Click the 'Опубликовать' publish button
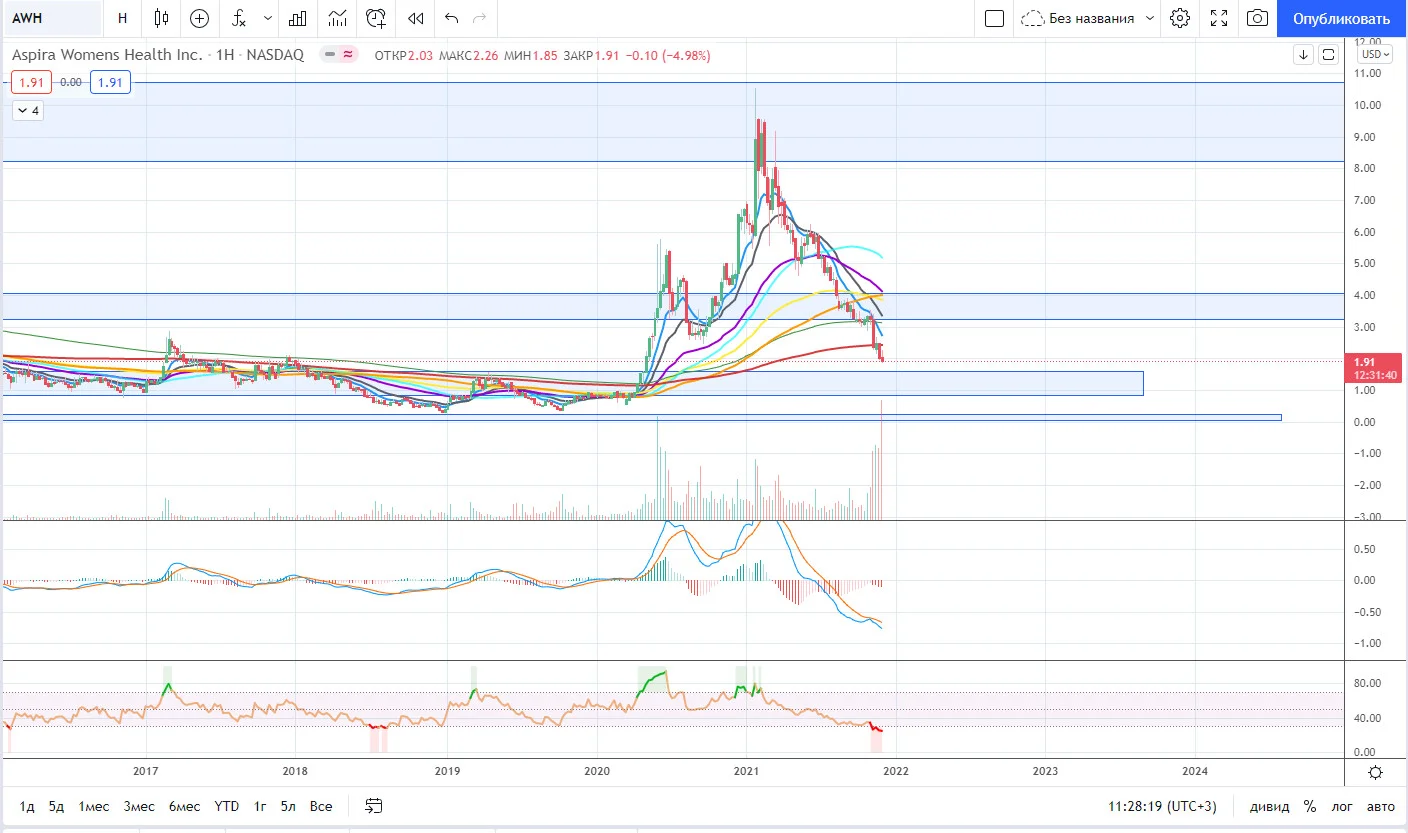This screenshot has height=833, width=1408. 1341,18
